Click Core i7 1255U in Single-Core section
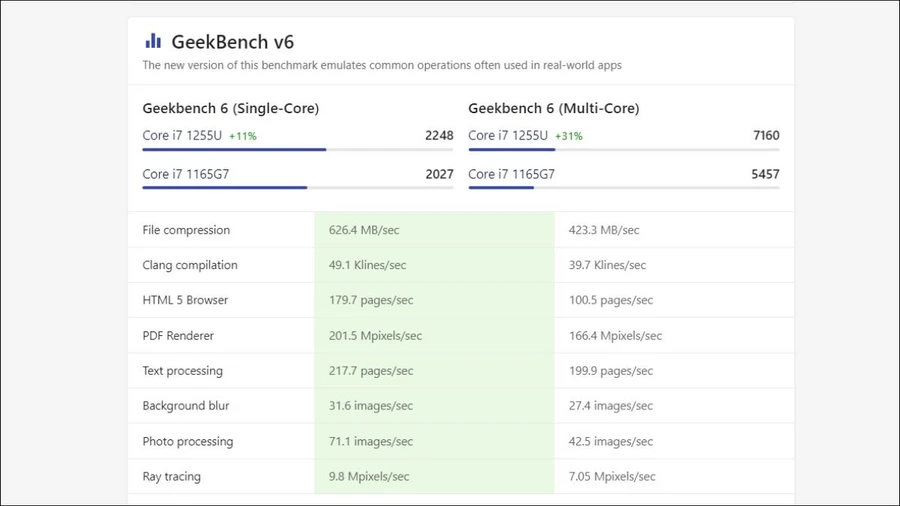Screen dimensions: 900x506 [182, 135]
